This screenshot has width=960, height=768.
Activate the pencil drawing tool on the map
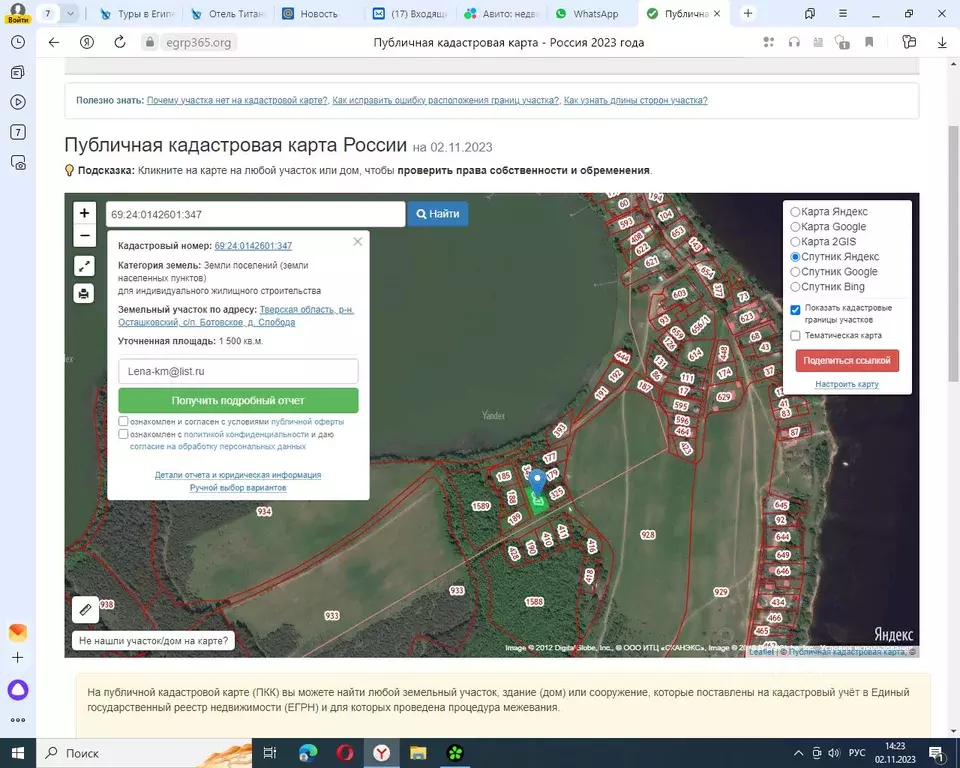coord(84,609)
